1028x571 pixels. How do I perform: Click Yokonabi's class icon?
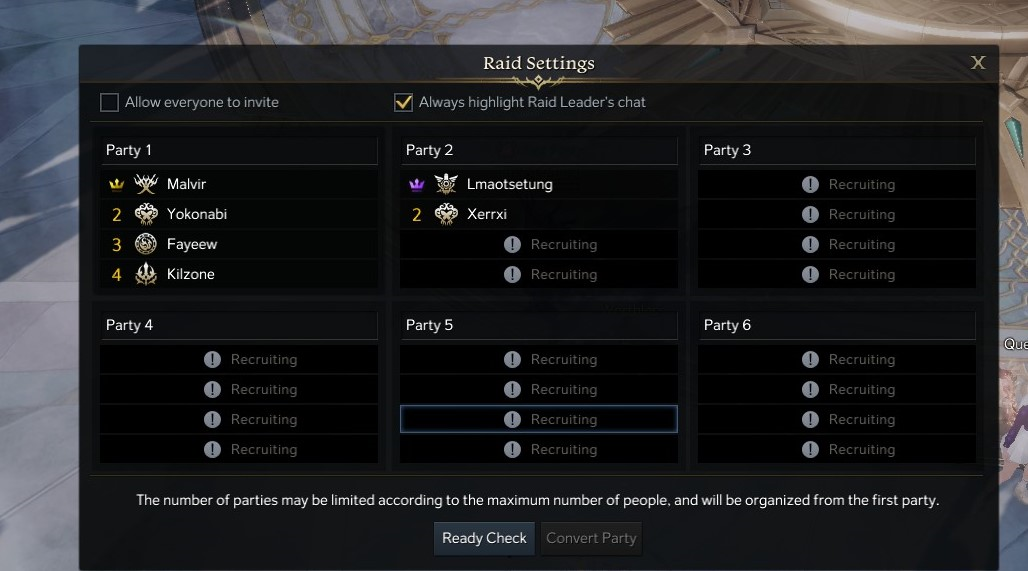tap(147, 214)
